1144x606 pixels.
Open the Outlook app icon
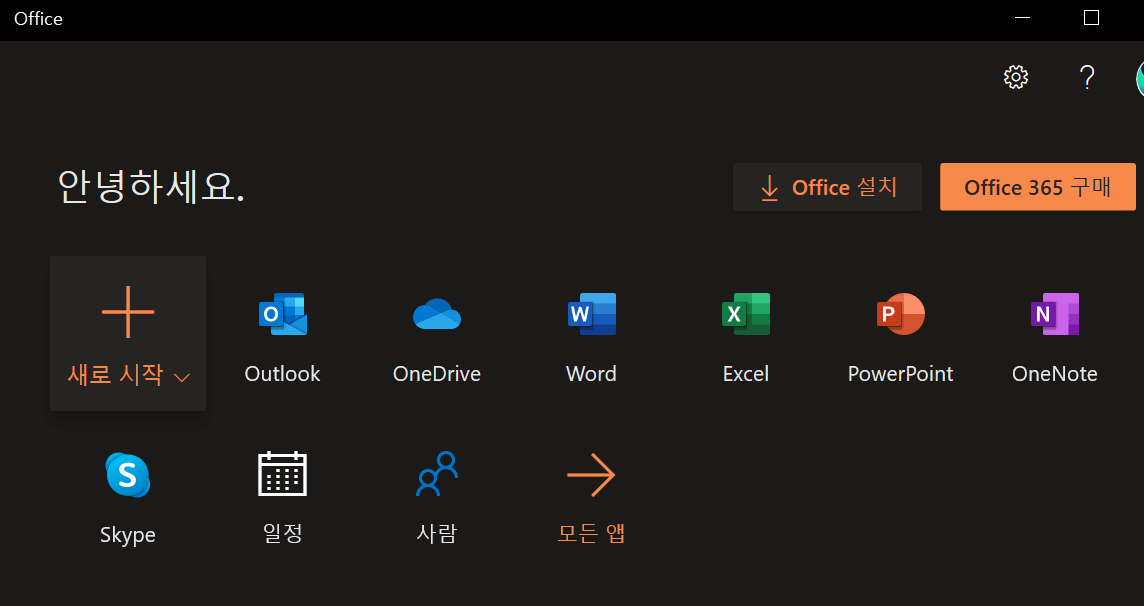tap(282, 314)
